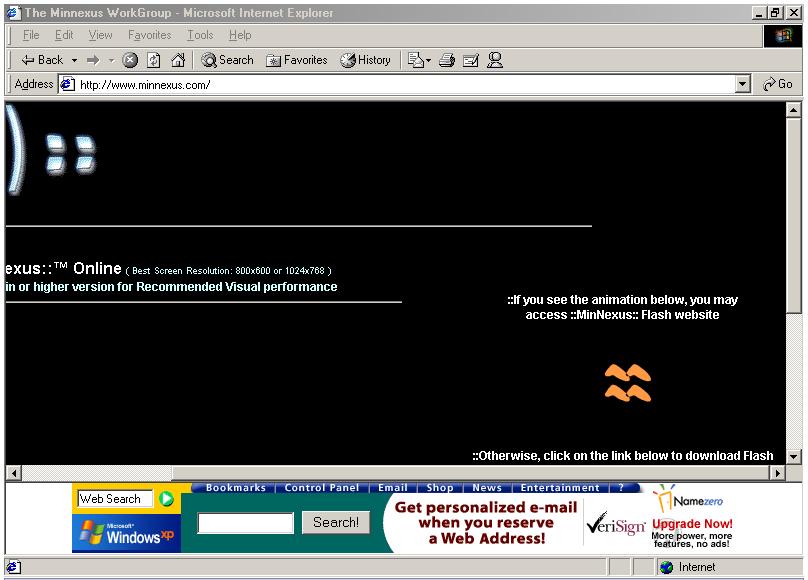
Task: Click the Go button beside address bar
Action: click(778, 84)
